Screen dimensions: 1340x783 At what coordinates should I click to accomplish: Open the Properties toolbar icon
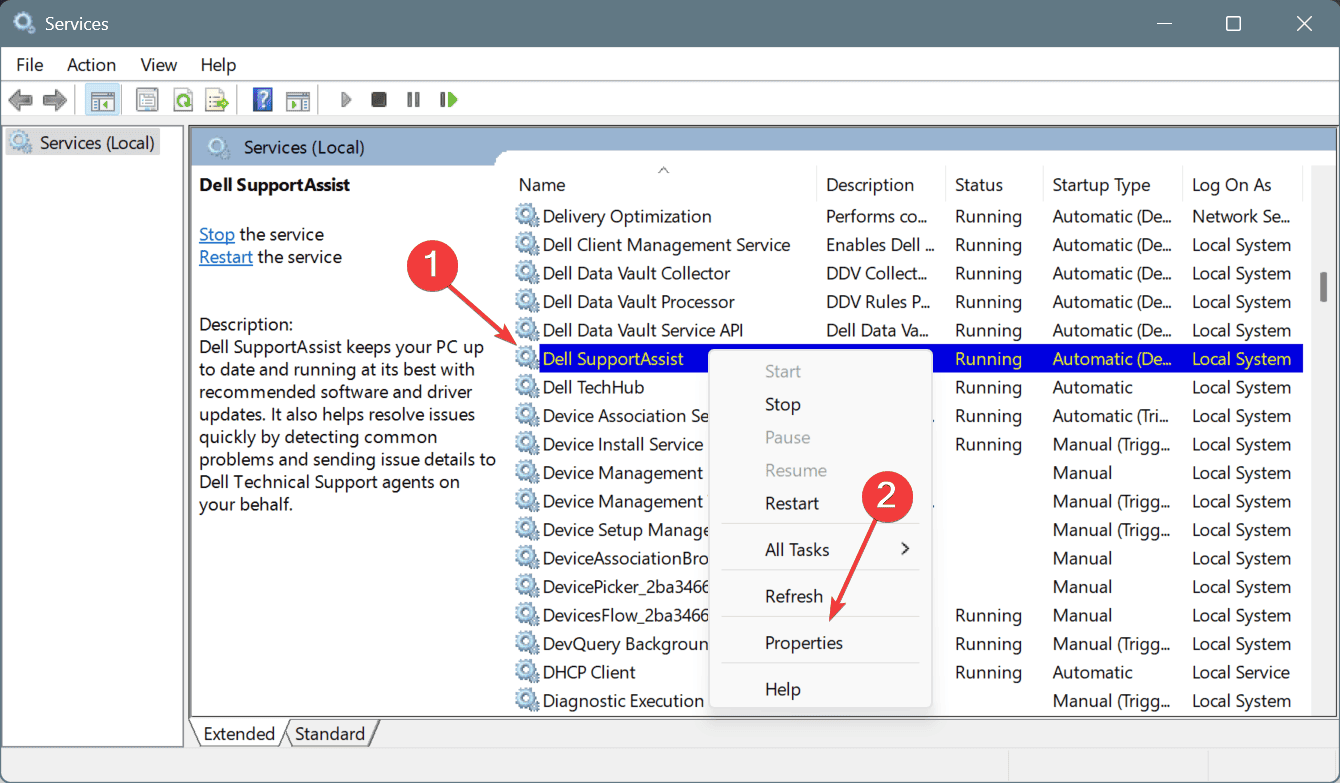click(x=147, y=100)
